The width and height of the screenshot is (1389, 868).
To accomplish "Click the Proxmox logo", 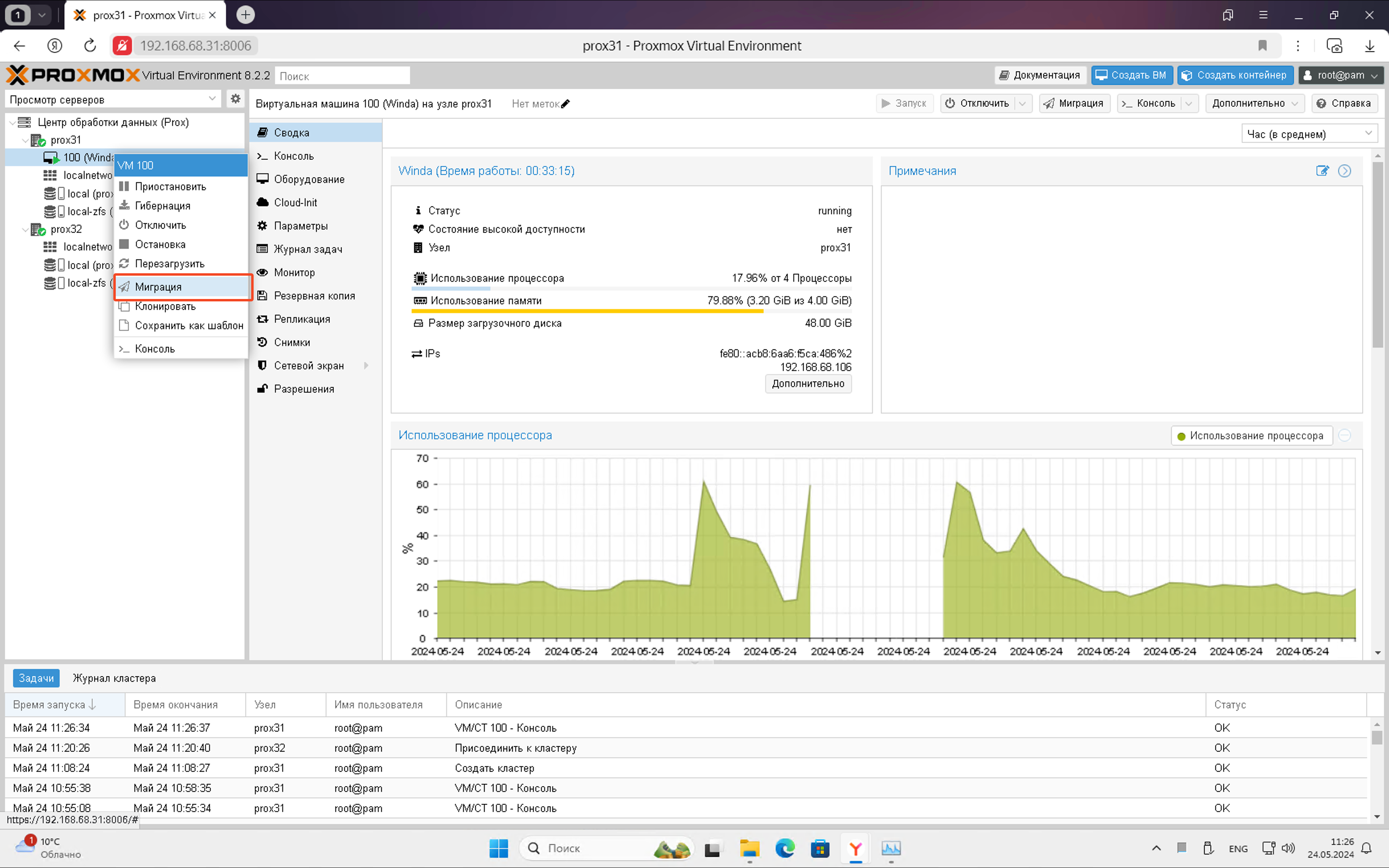I will click(x=73, y=75).
